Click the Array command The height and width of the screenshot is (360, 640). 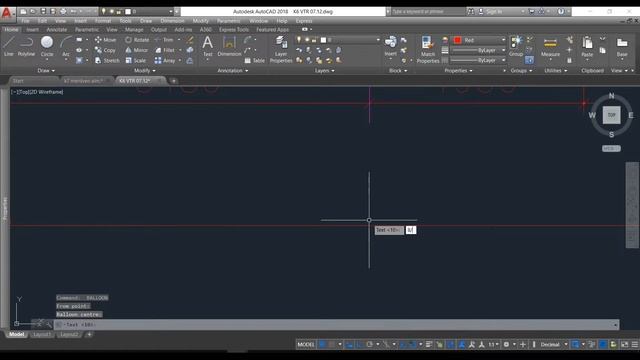pos(165,60)
